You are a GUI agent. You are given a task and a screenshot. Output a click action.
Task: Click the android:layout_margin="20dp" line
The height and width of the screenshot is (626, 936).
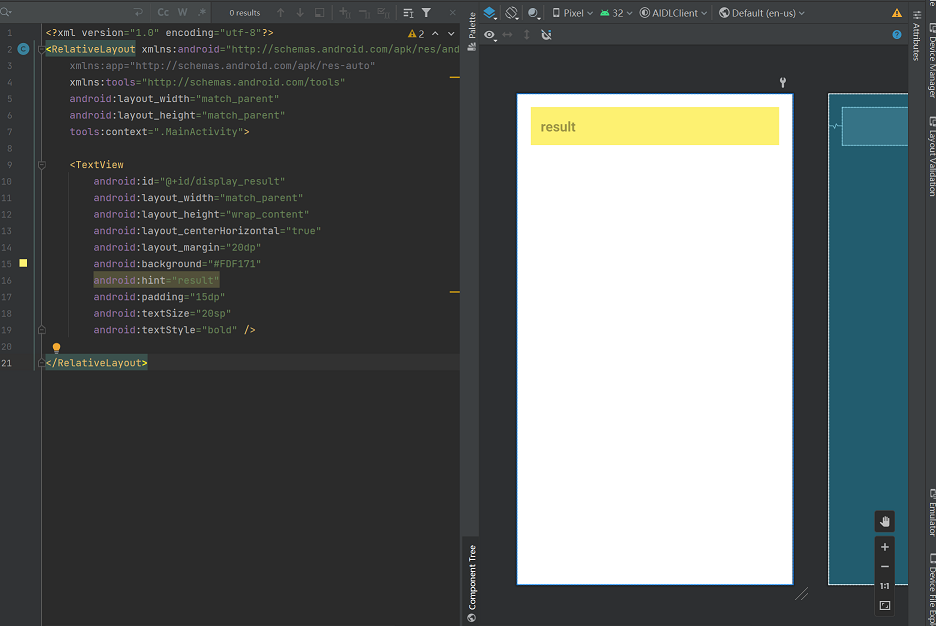[x=177, y=247]
